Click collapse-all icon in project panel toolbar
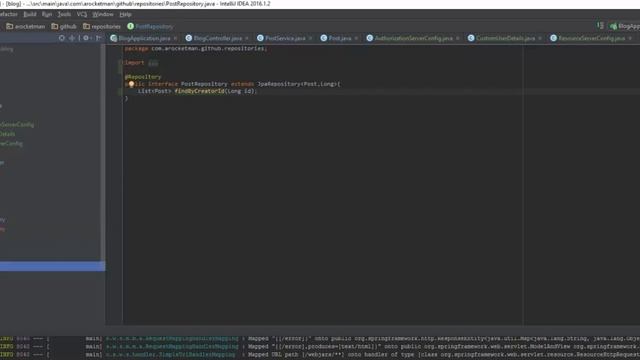The width and height of the screenshot is (640, 360). coord(72,38)
